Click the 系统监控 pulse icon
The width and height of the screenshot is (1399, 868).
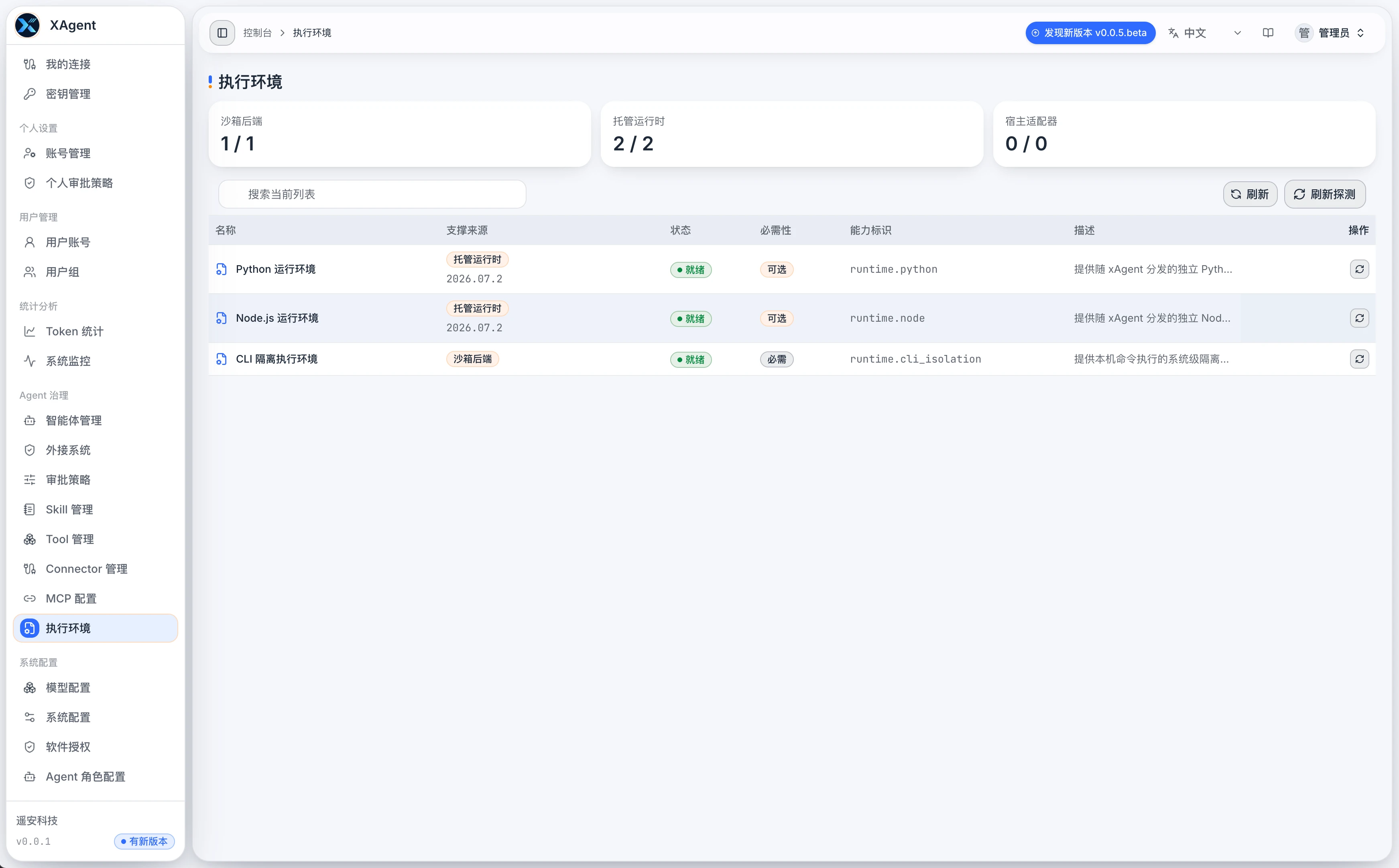tap(30, 361)
